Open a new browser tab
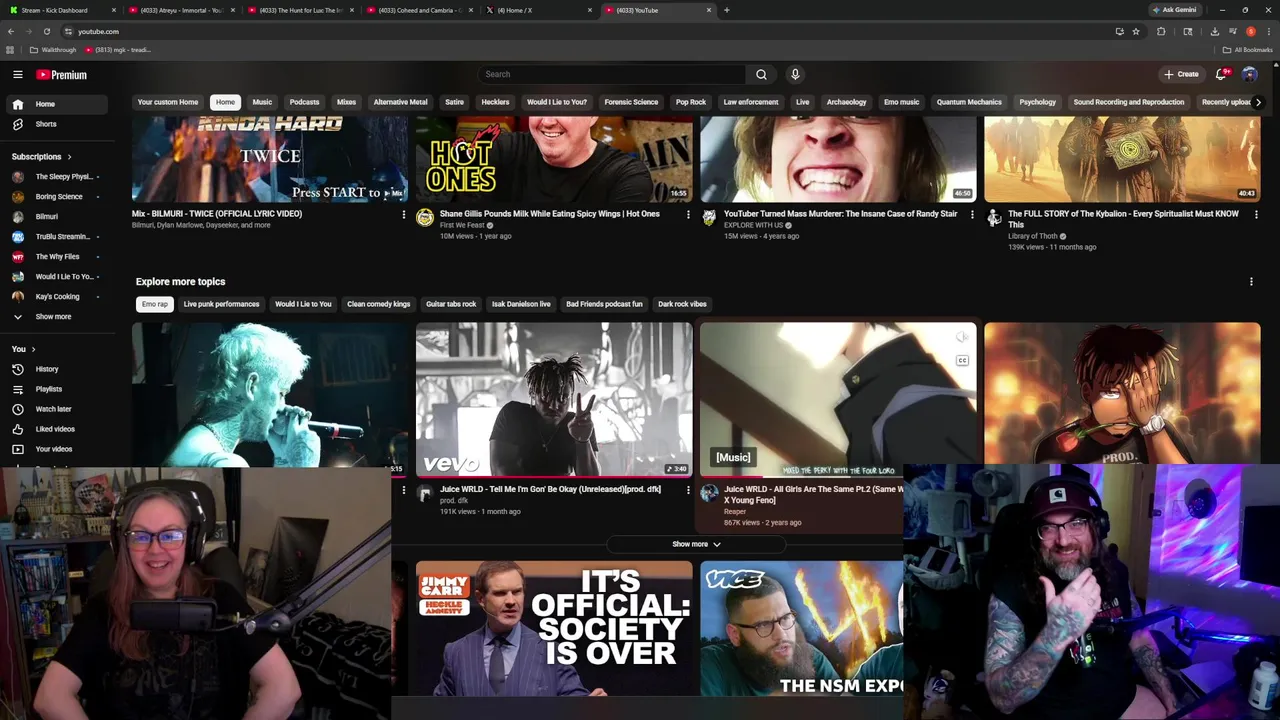This screenshot has width=1280, height=720. pos(726,10)
